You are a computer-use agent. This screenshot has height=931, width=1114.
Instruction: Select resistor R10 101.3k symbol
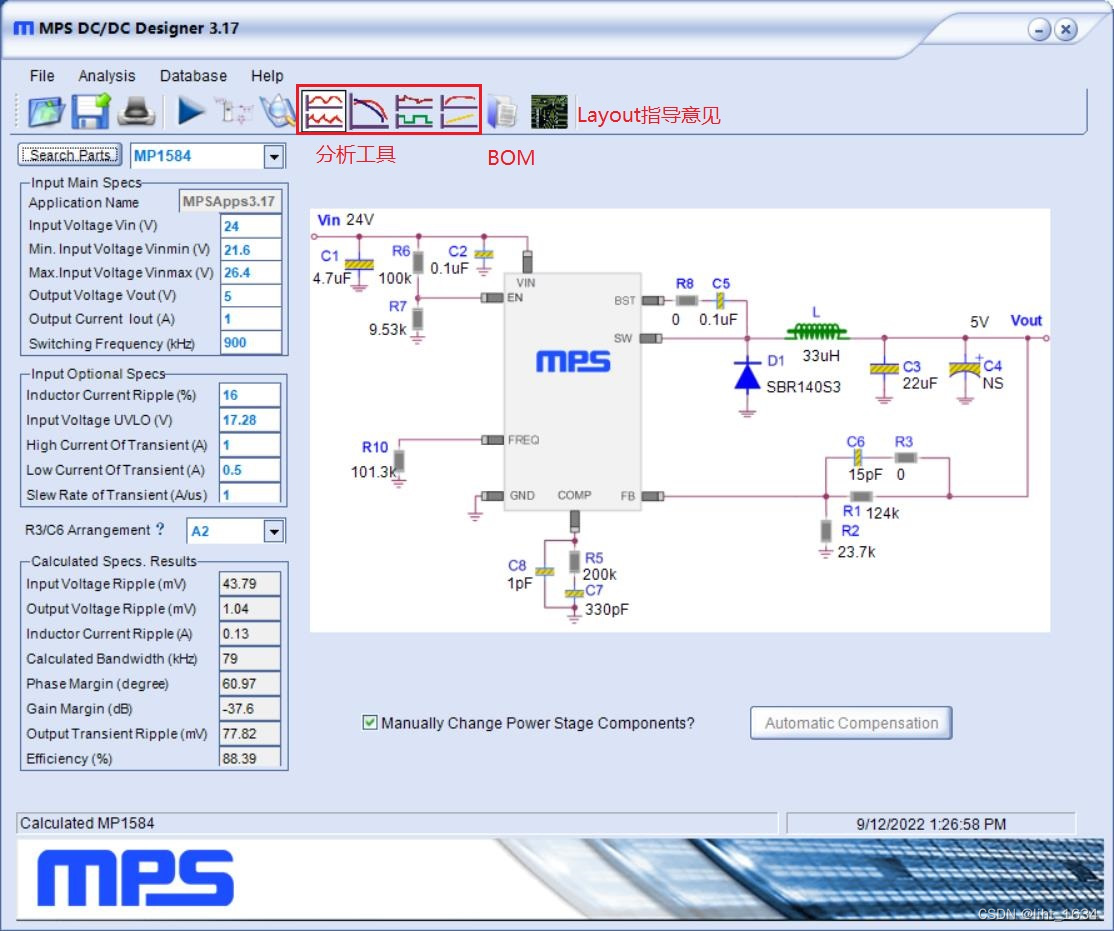click(x=399, y=461)
